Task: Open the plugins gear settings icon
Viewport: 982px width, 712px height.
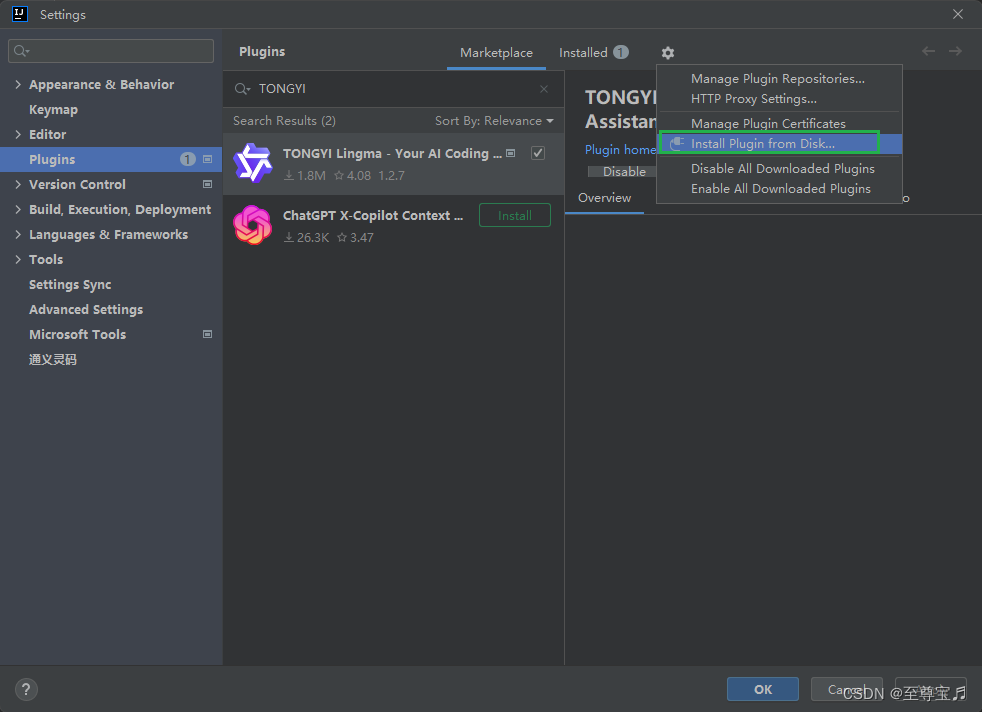Action: [668, 53]
